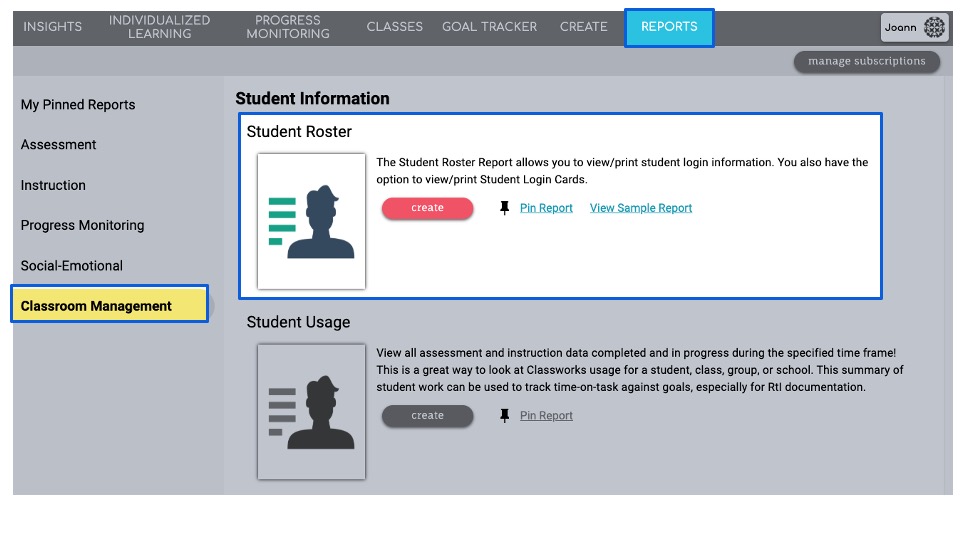Open the Goal Tracker tab

(x=489, y=27)
